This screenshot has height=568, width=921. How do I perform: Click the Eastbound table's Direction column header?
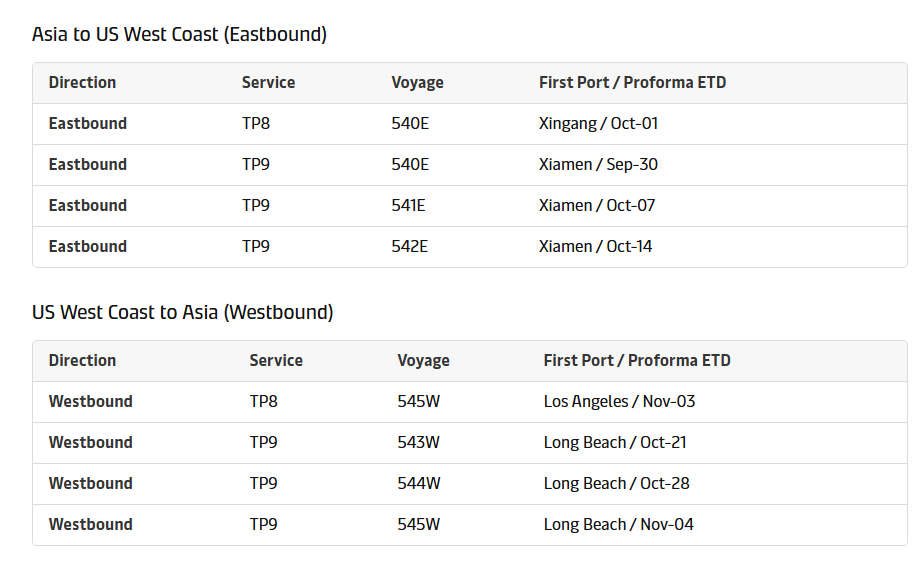[82, 83]
